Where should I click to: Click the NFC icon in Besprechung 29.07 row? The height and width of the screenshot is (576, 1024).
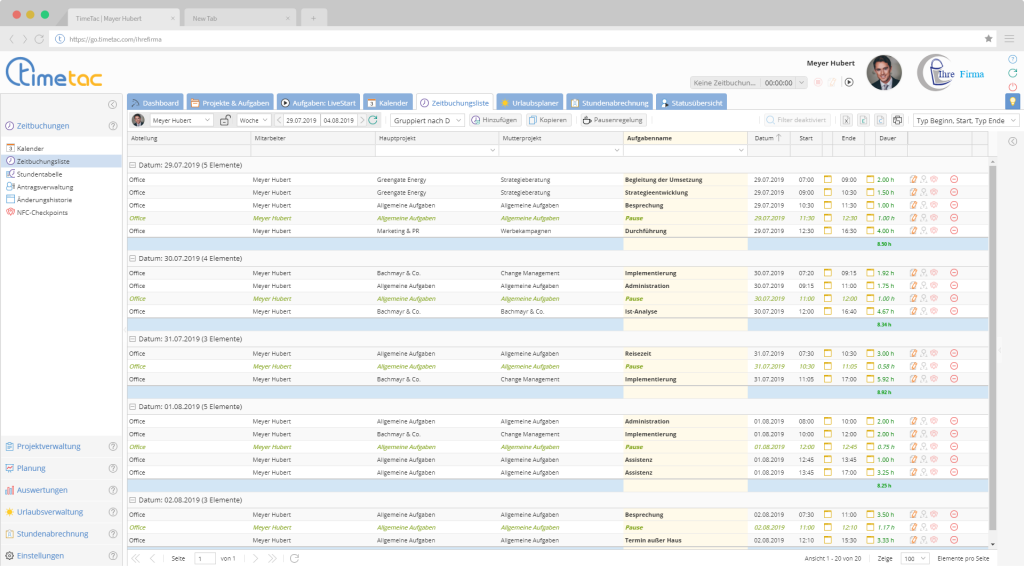pyautogui.click(x=934, y=205)
